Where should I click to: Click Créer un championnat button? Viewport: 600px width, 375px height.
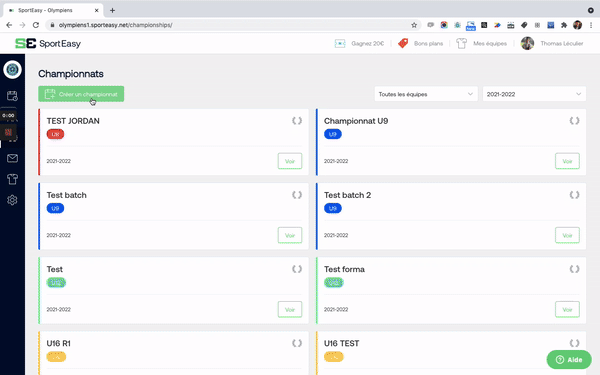coord(81,94)
